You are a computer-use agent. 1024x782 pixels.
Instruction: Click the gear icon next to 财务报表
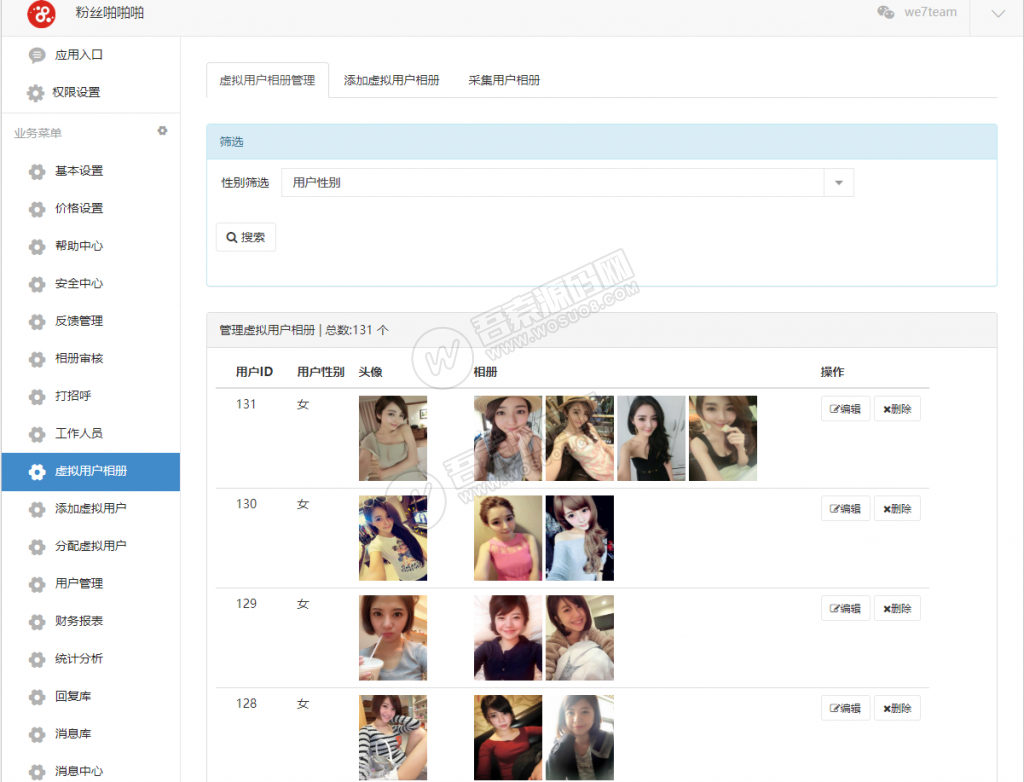tap(36, 622)
